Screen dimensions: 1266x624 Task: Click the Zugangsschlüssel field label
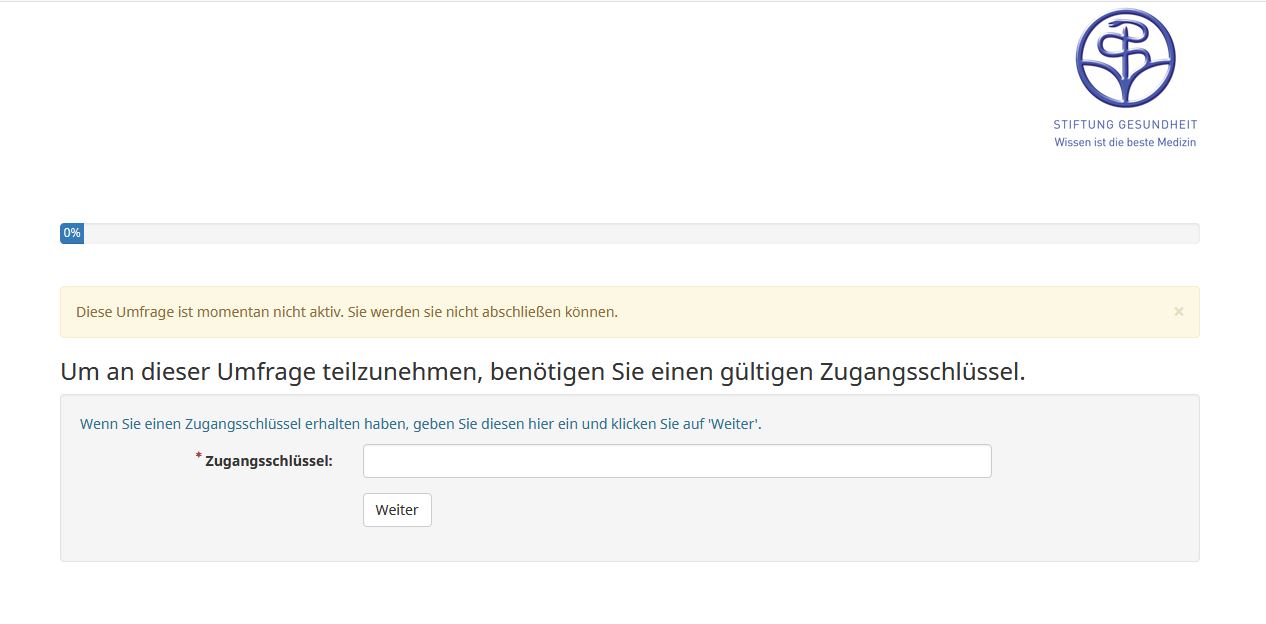(x=268, y=461)
